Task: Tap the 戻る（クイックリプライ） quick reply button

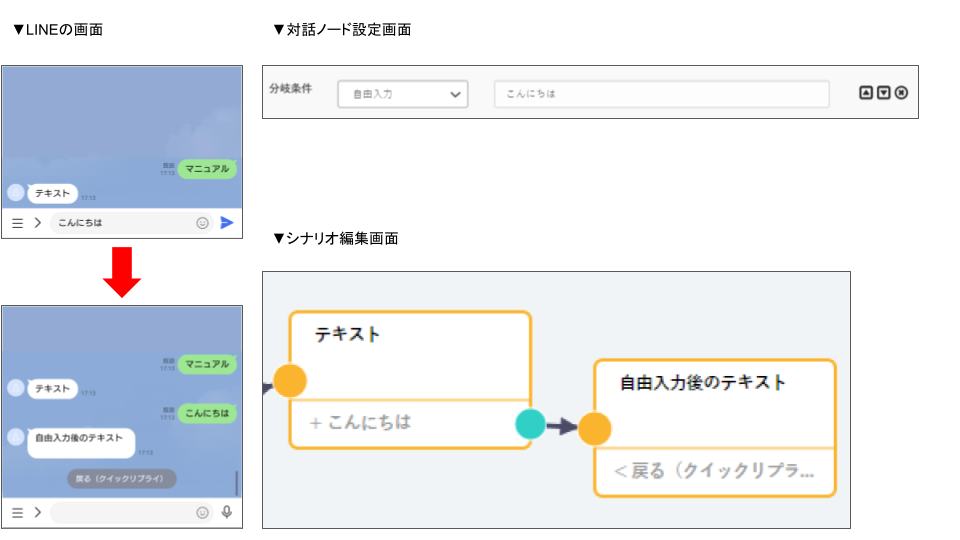Action: tap(121, 479)
